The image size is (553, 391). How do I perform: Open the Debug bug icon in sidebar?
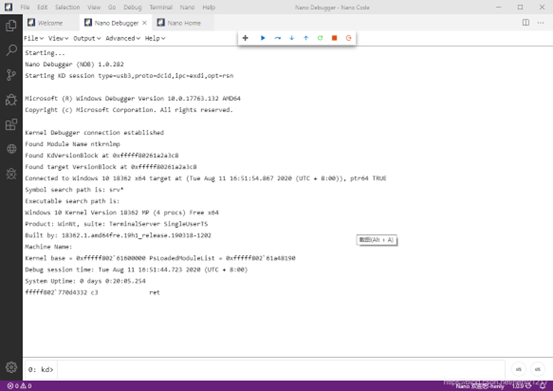coord(11,100)
